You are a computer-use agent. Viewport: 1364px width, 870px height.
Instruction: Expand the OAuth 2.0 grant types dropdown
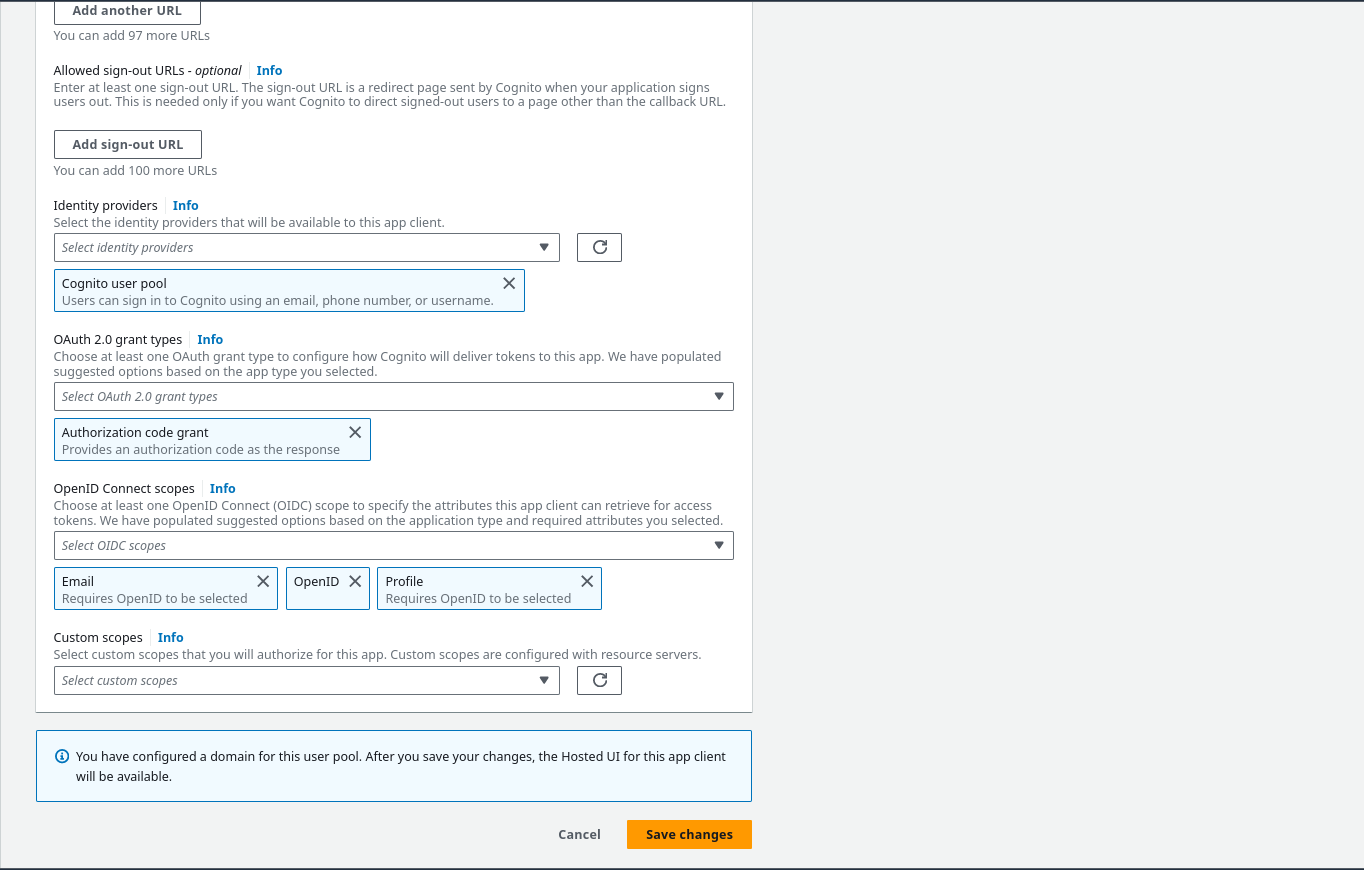393,396
